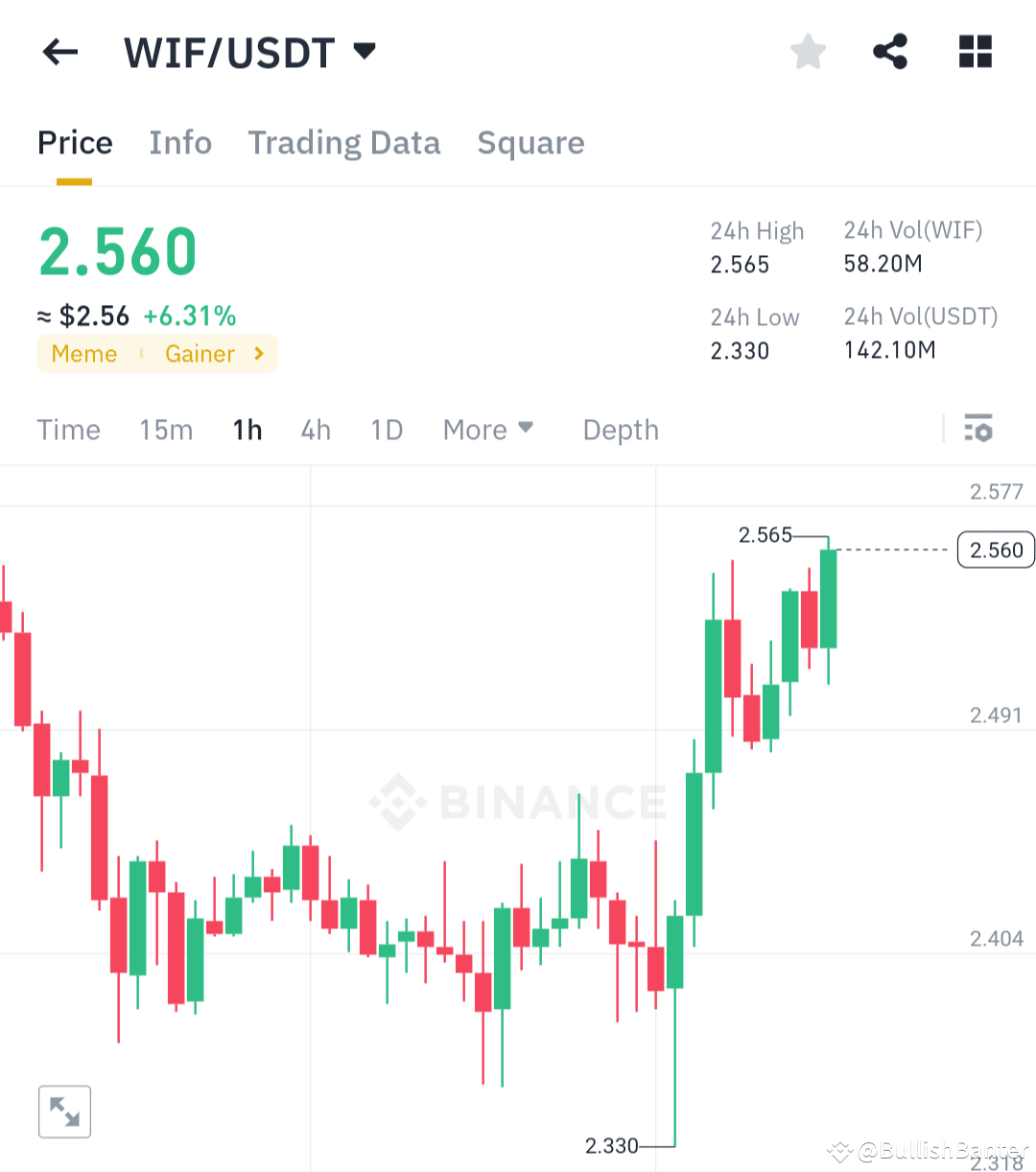Expand the chart to fullscreen view
The width and height of the screenshot is (1036, 1172).
(64, 1111)
